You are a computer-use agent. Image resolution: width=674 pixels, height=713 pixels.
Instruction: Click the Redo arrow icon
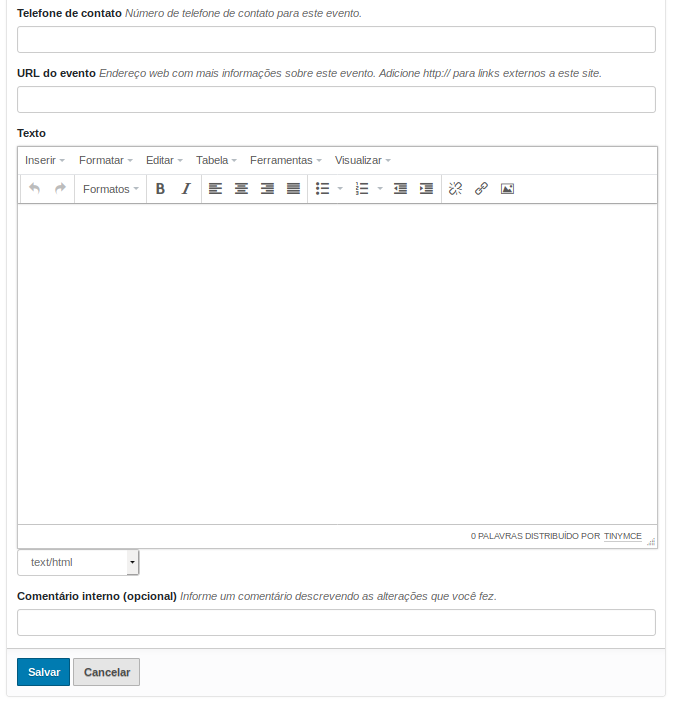click(x=60, y=189)
